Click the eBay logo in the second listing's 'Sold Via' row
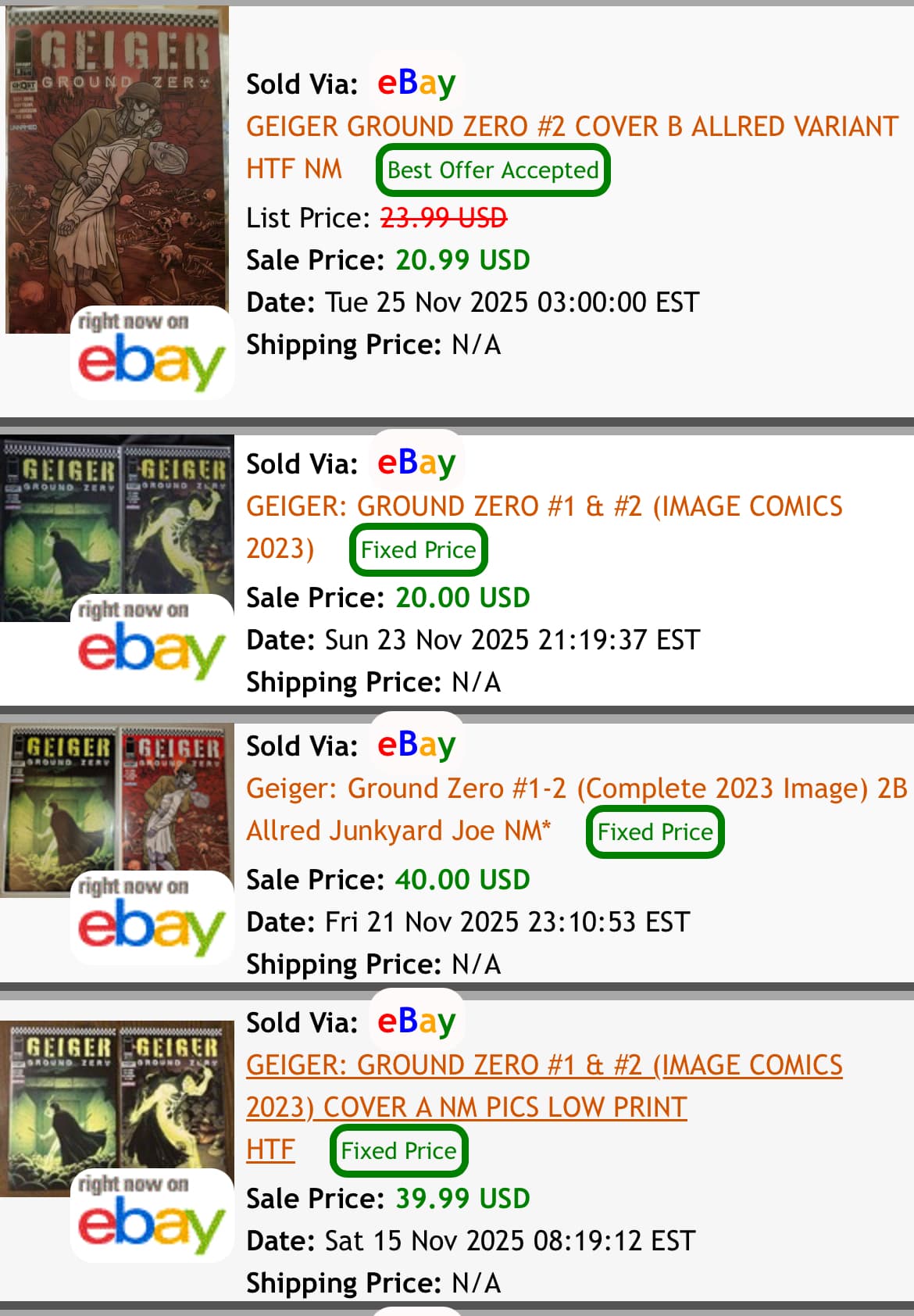The image size is (914, 1316). pos(416,463)
